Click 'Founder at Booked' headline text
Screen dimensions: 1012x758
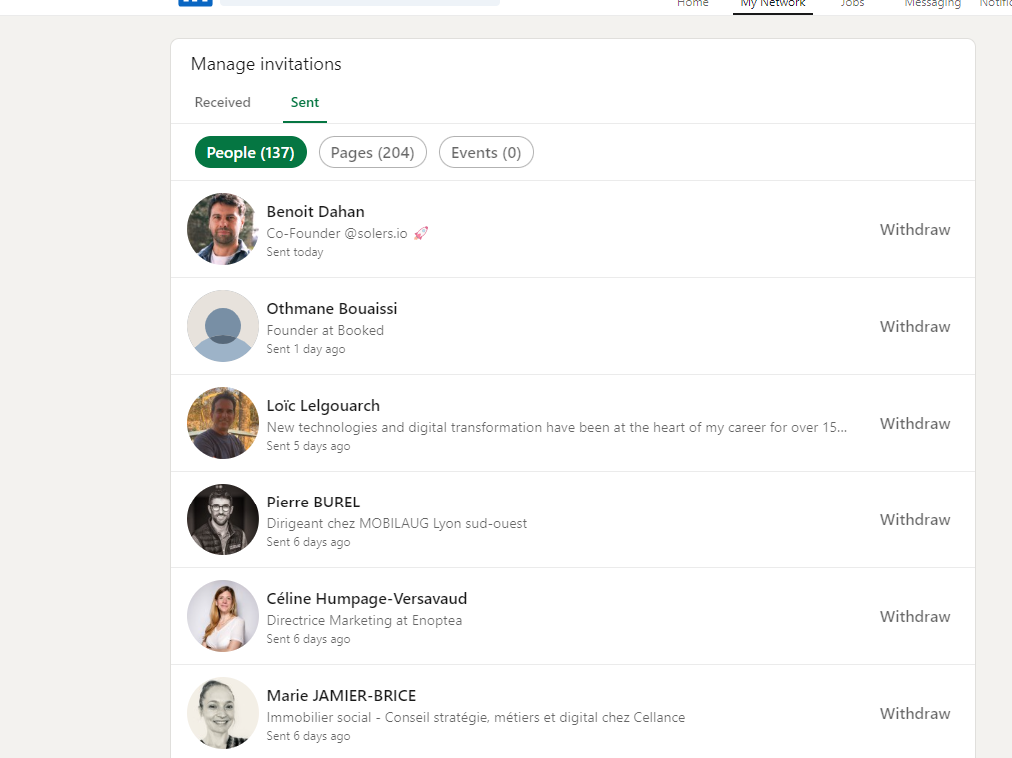pos(325,331)
